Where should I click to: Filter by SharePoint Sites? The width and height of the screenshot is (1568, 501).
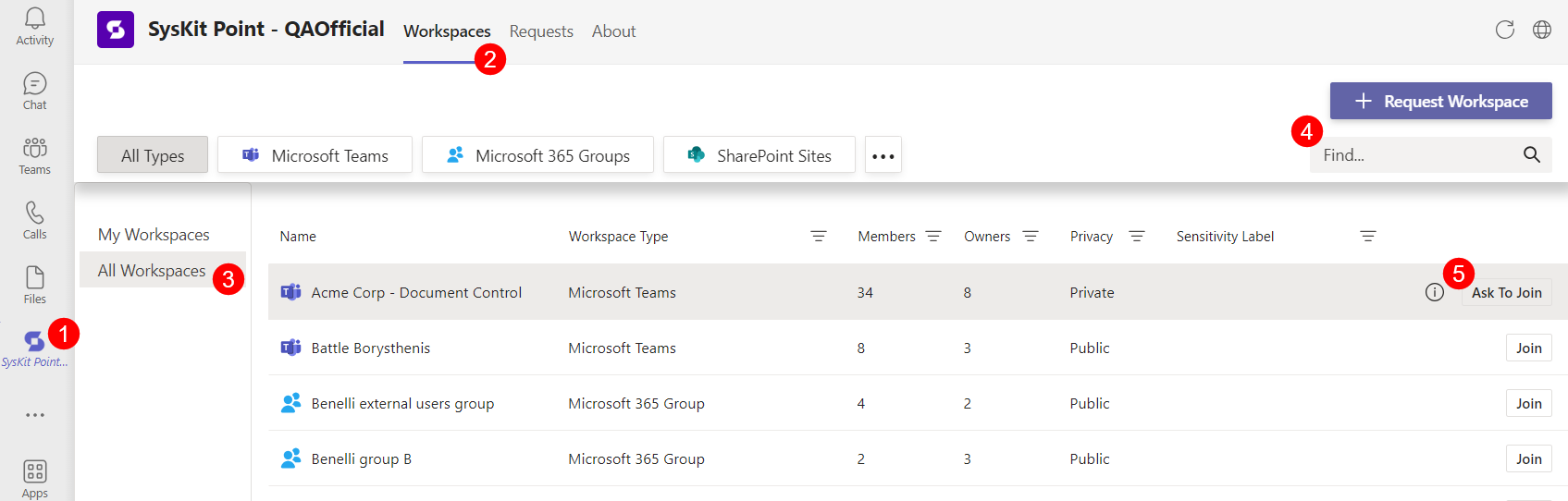(x=759, y=155)
